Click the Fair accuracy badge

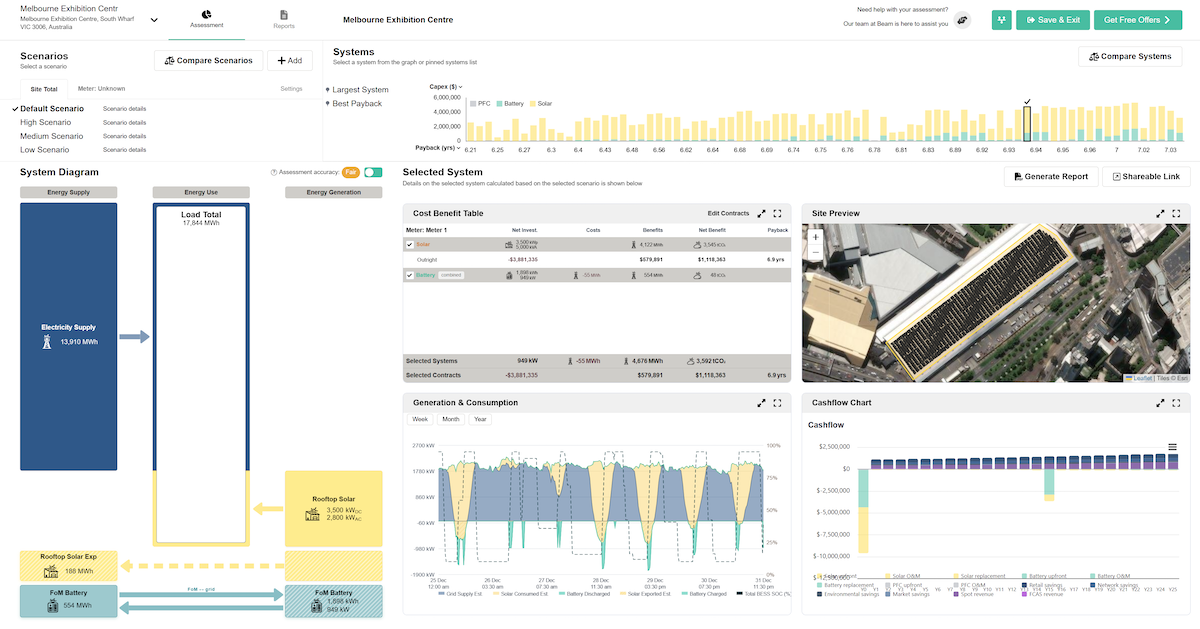pos(351,172)
